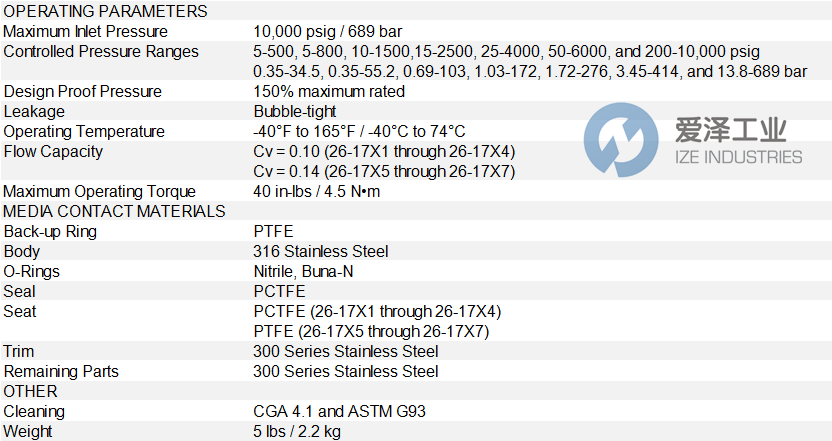Click the OPERATING PARAMETERS section header

coord(106,11)
